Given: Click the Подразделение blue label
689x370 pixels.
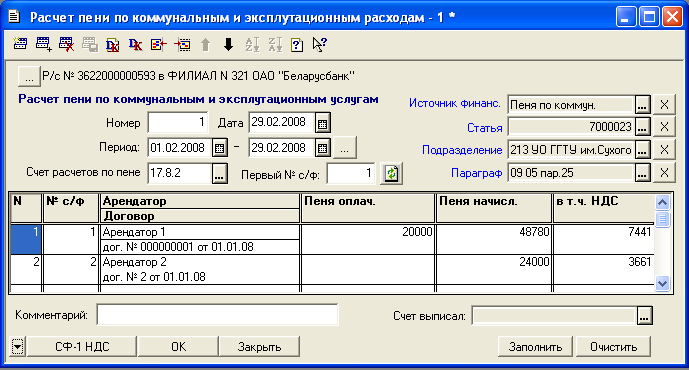Looking at the screenshot, I should (x=462, y=150).
